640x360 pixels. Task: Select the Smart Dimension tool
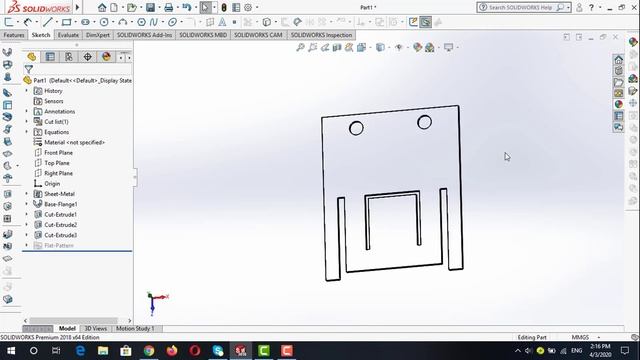[28, 22]
